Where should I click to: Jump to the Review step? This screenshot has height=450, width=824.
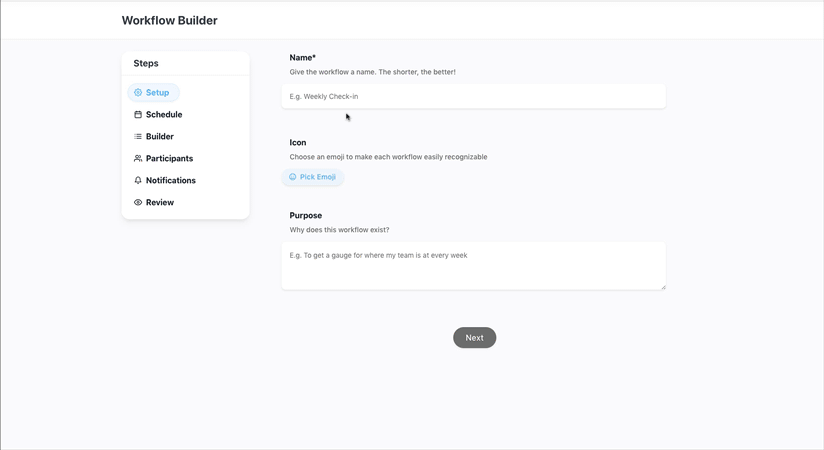point(154,202)
